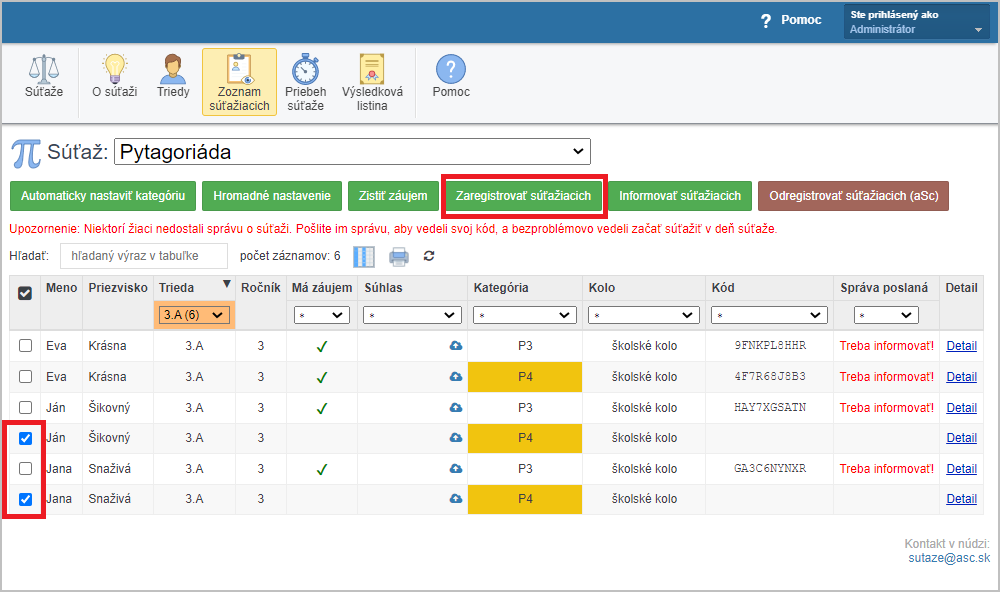This screenshot has width=1000, height=592.
Task: Click the green interest checkmark for Eva Krásna P4
Action: click(322, 378)
